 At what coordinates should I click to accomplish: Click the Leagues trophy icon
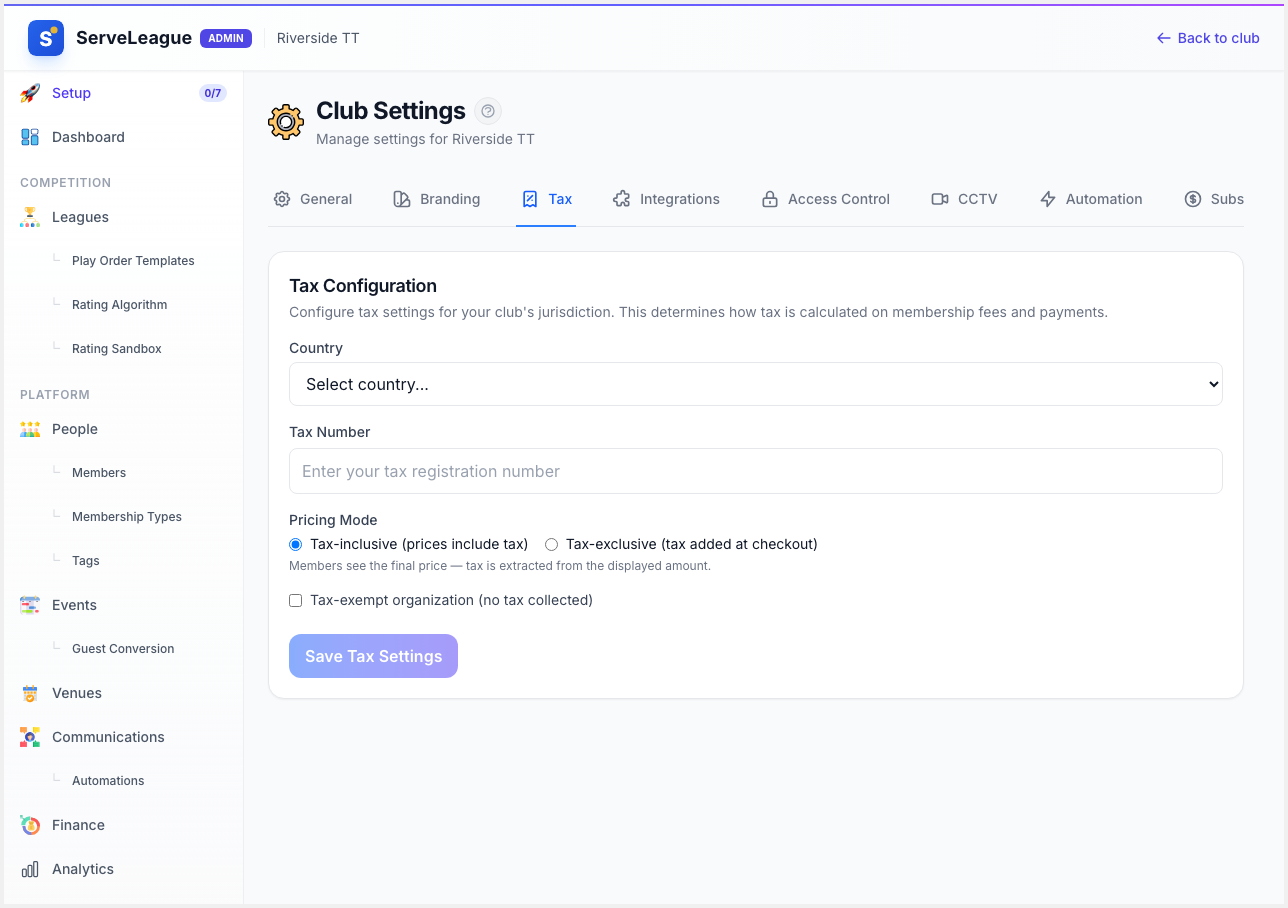30,217
